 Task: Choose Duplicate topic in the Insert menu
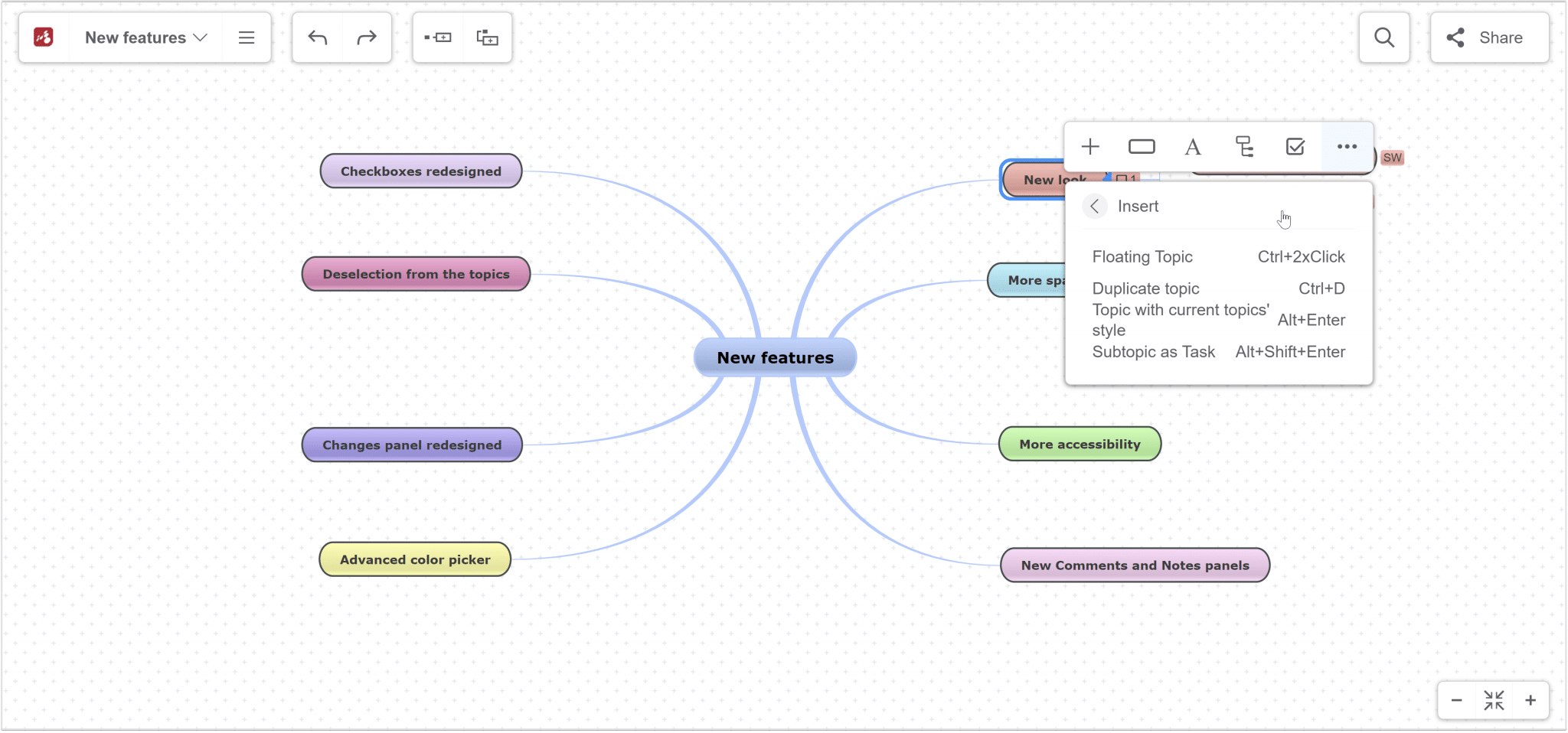(x=1145, y=288)
